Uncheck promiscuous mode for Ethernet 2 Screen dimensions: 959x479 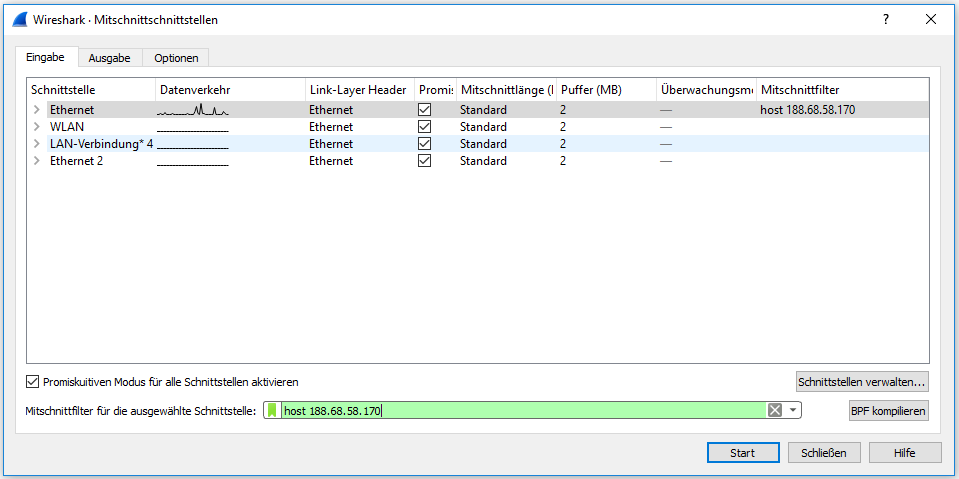pos(425,161)
